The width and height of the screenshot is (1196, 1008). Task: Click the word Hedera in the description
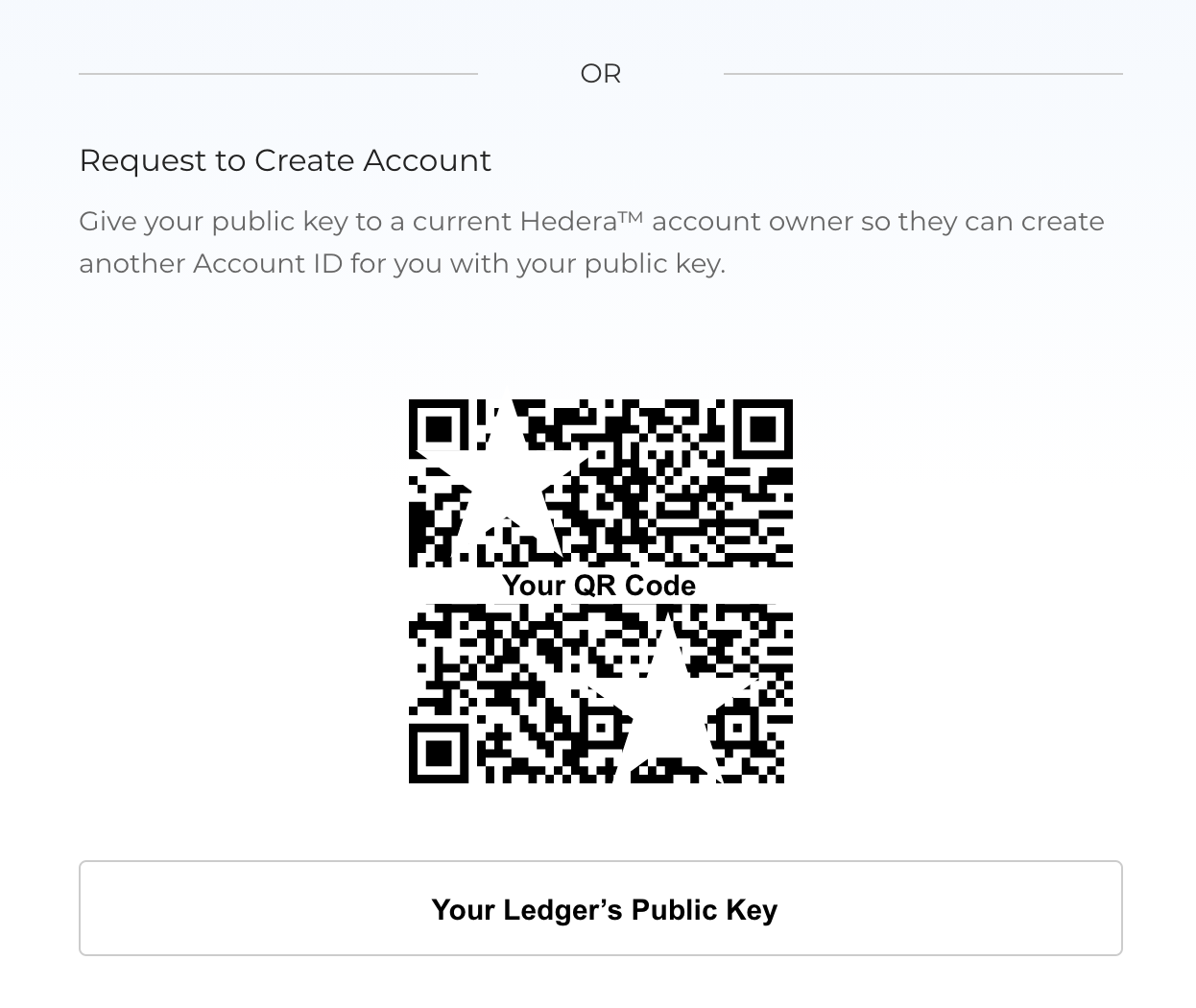567,222
